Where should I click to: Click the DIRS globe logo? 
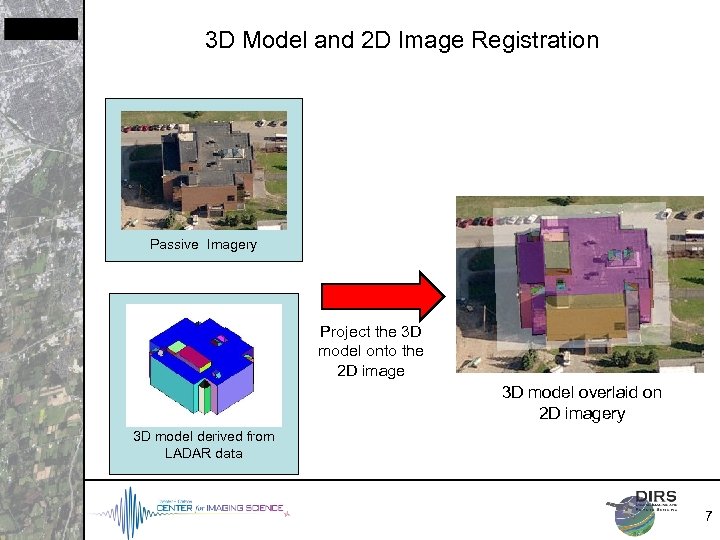[x=641, y=512]
